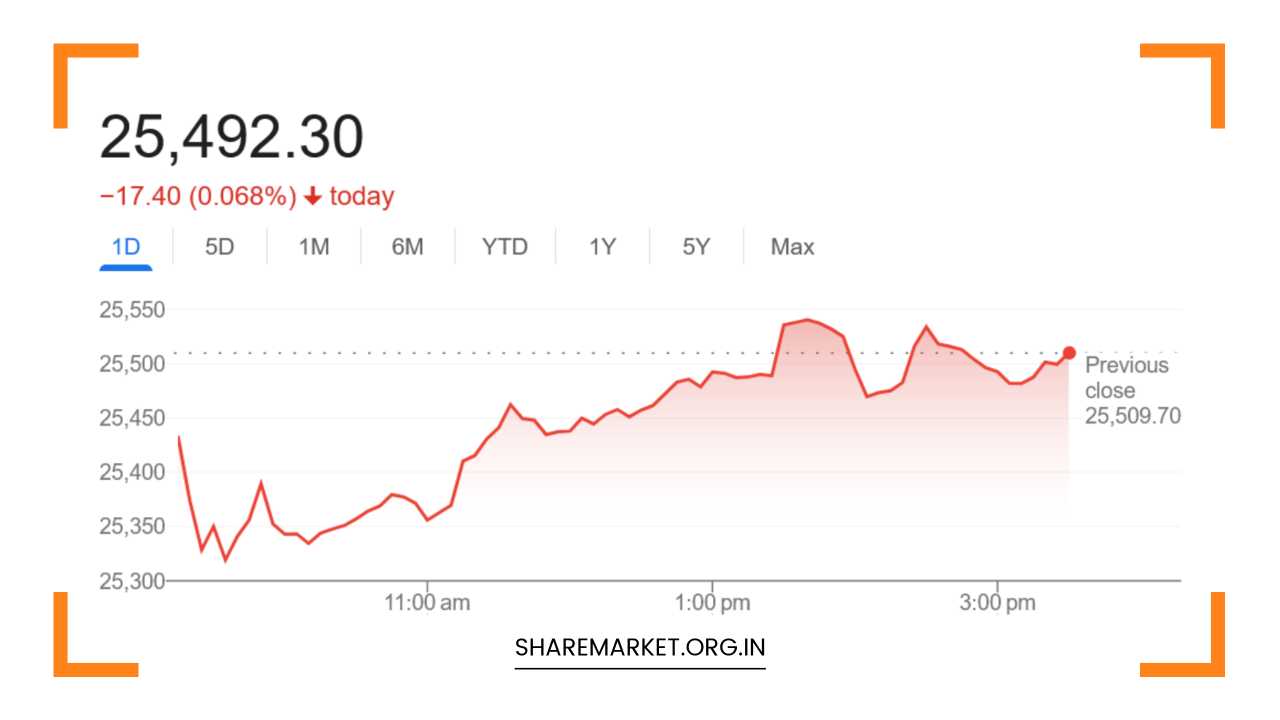Select the red endpoint dot on the chart

point(1069,352)
